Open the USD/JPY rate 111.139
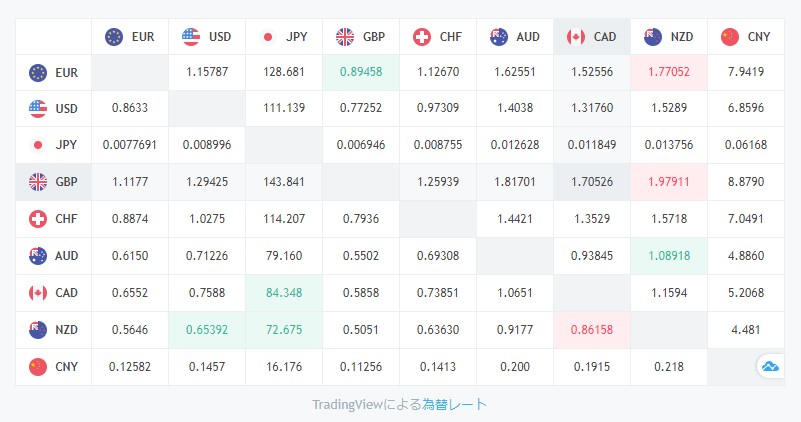801x422 pixels. [284, 108]
